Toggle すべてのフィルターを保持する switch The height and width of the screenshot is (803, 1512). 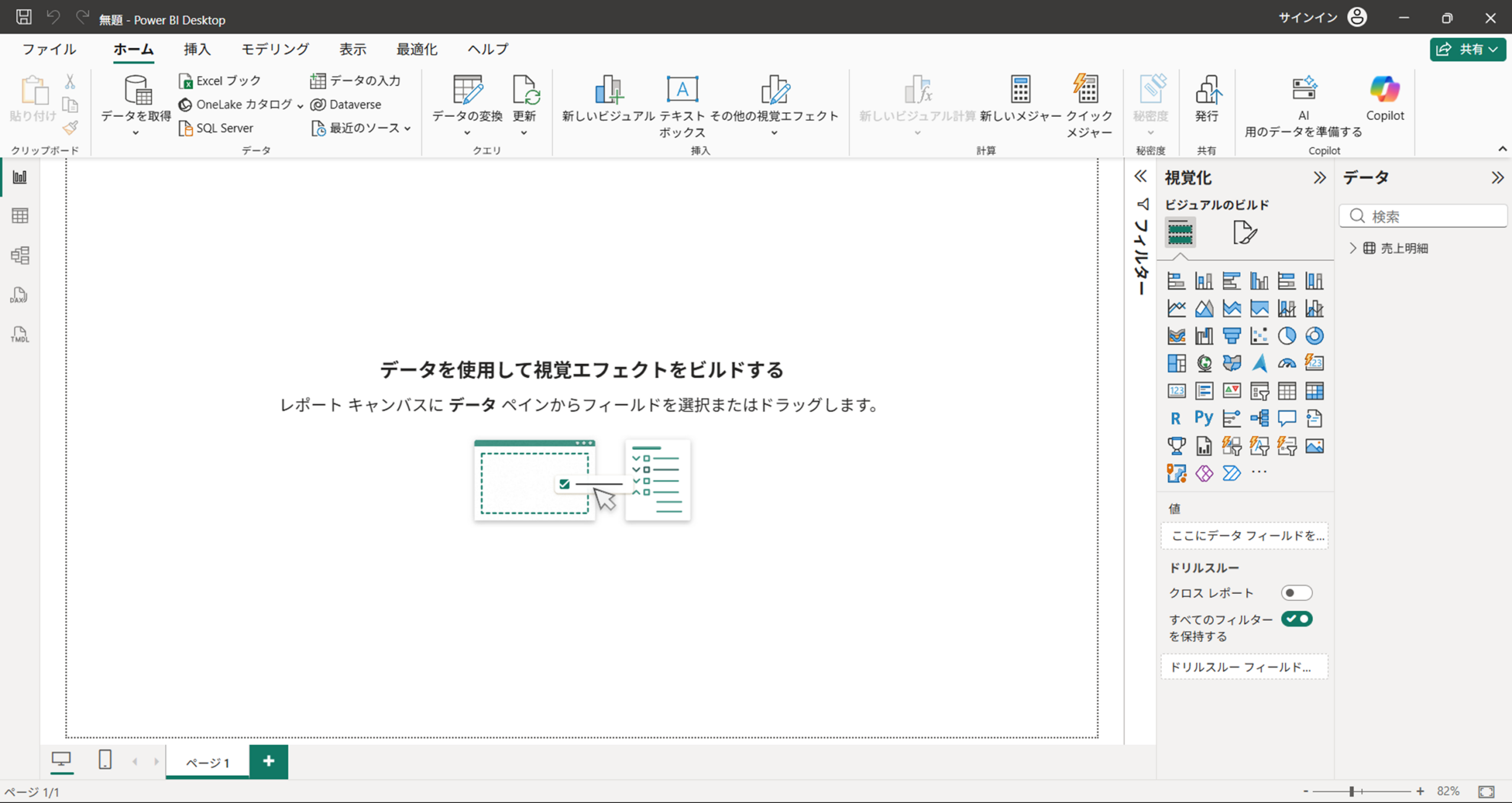click(x=1296, y=619)
